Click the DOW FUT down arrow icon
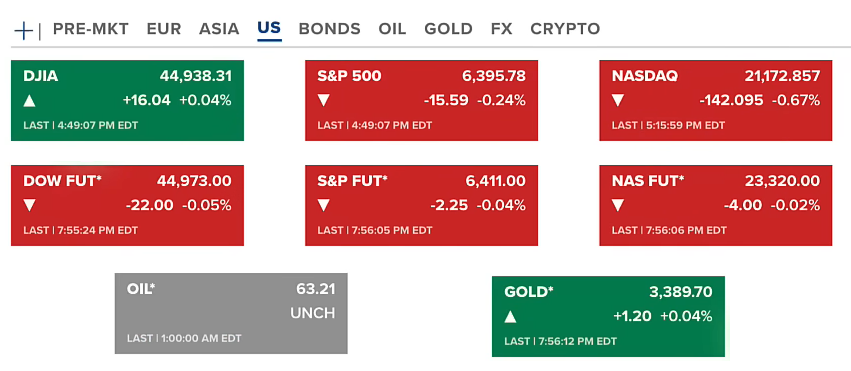This screenshot has width=851, height=371. pos(29,206)
